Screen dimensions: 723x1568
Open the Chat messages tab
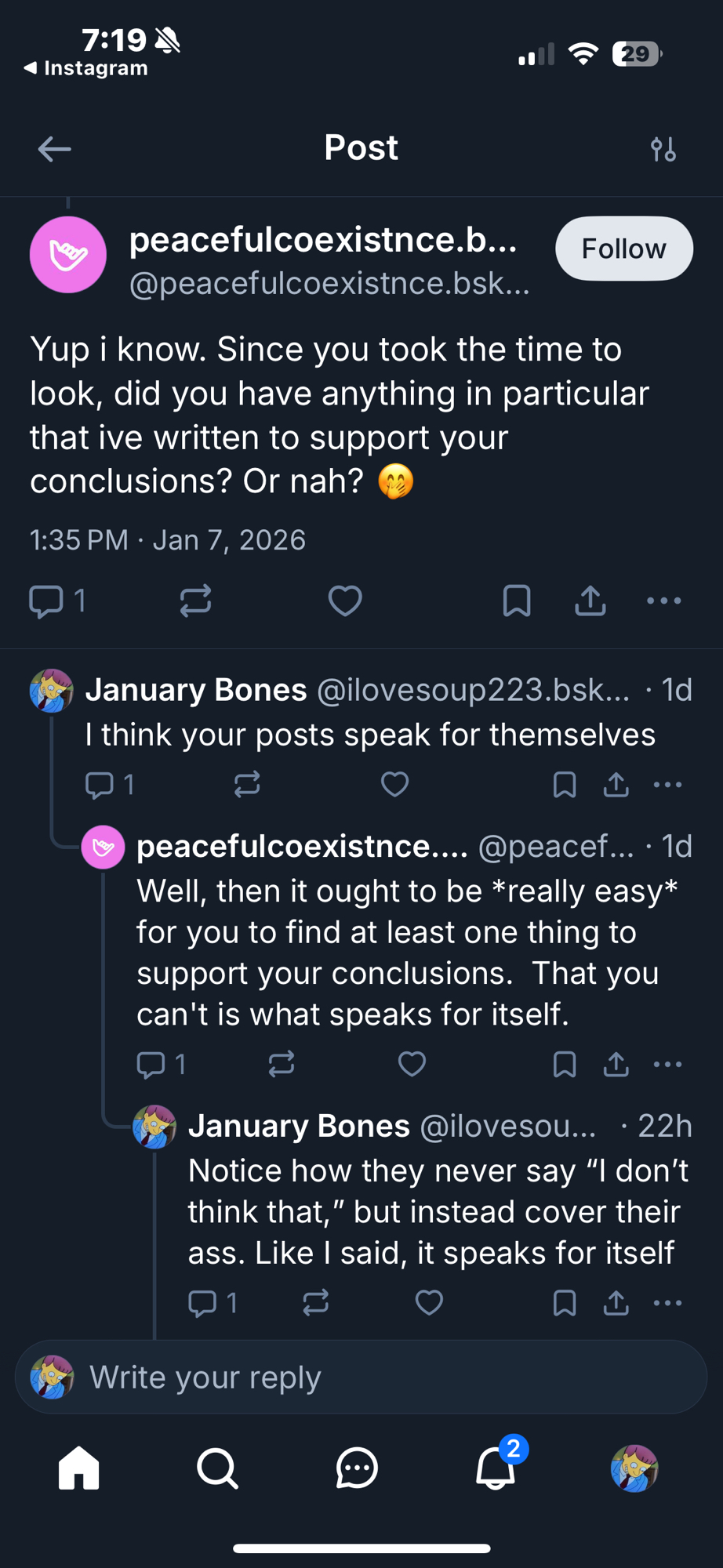point(357,1468)
